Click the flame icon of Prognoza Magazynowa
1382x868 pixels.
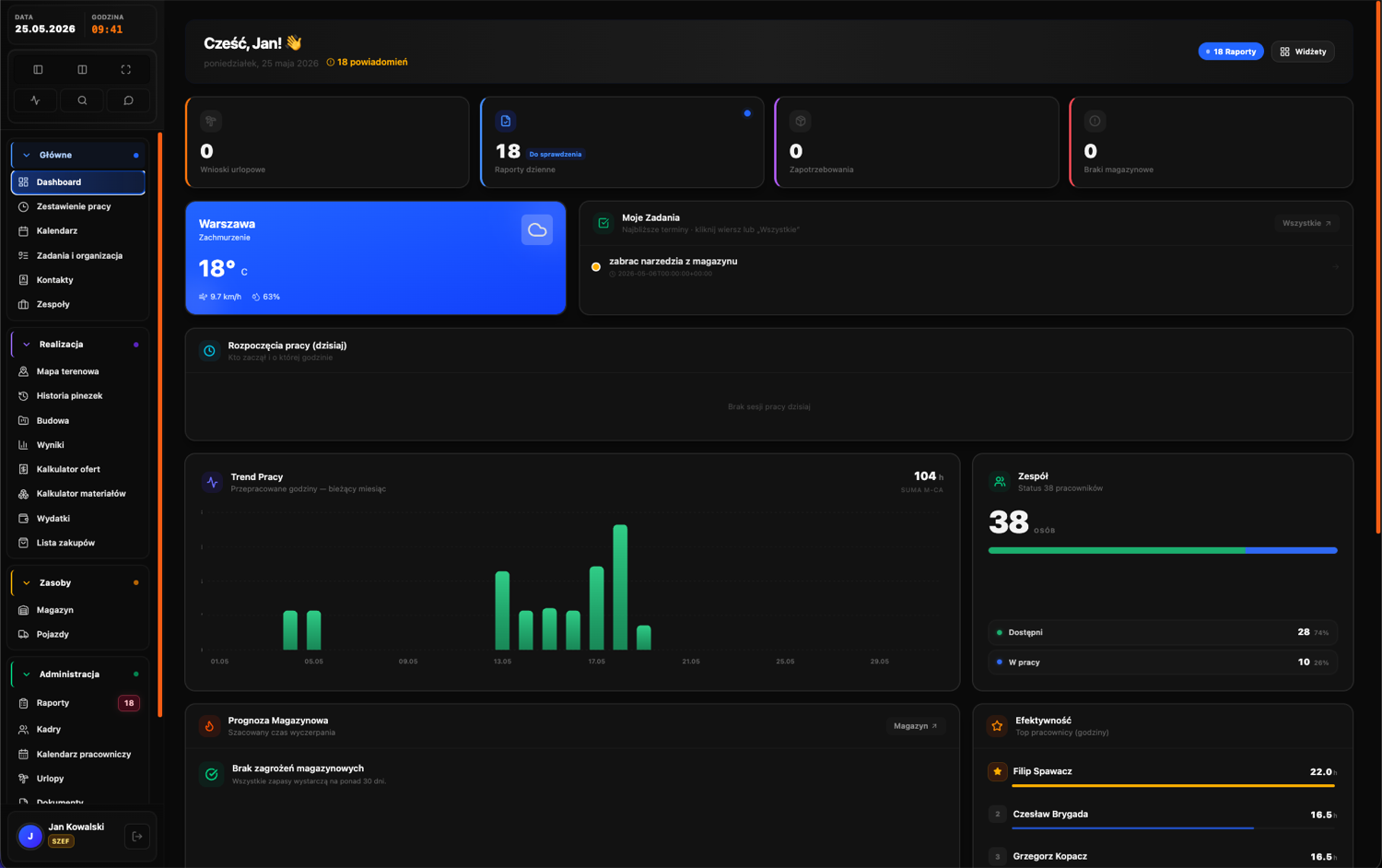pyautogui.click(x=210, y=726)
